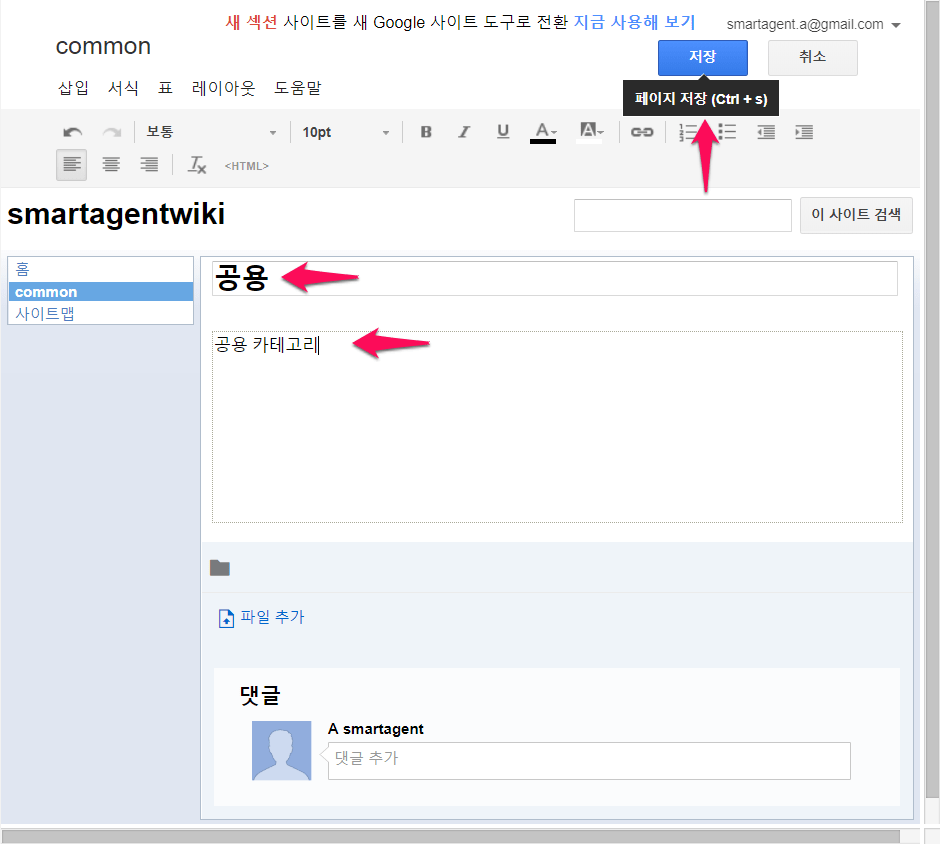
Task: Toggle italic formatting
Action: (464, 132)
